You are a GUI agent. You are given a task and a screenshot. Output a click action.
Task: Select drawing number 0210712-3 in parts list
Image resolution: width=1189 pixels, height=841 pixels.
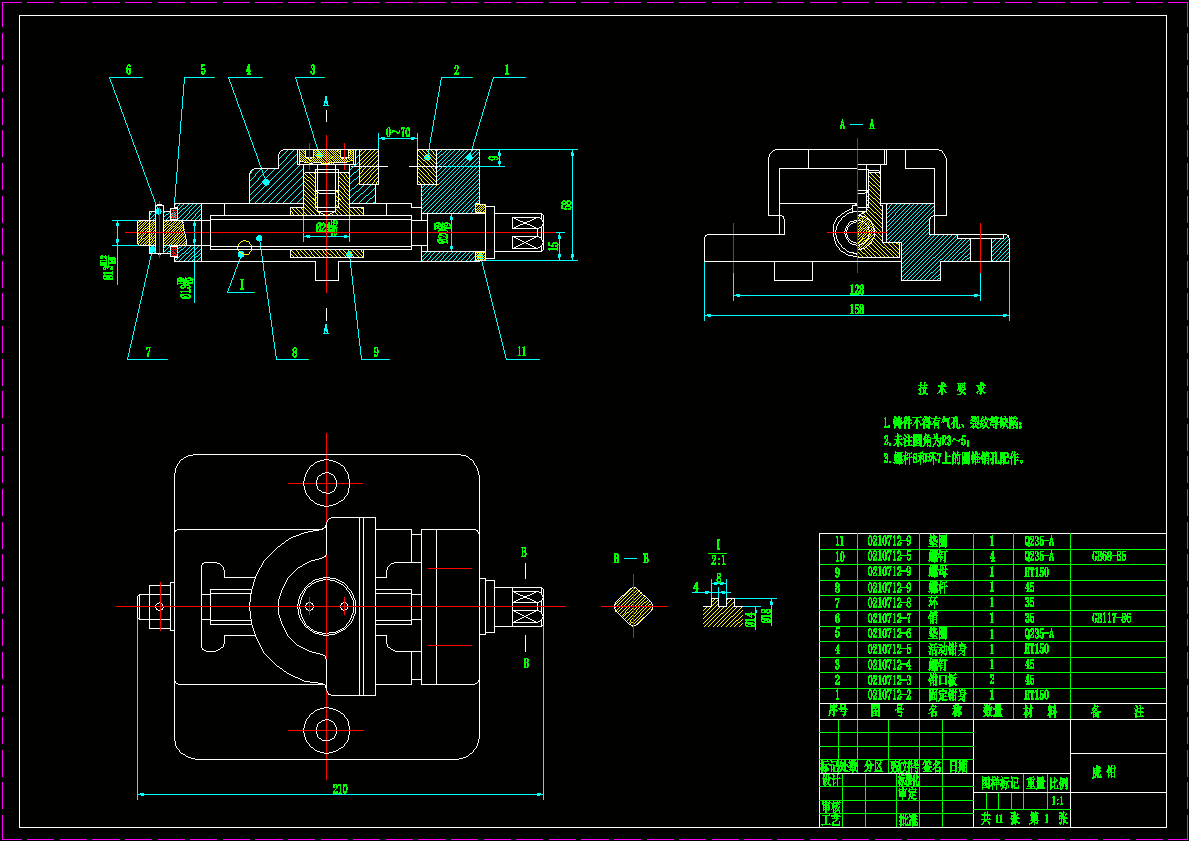[x=889, y=680]
